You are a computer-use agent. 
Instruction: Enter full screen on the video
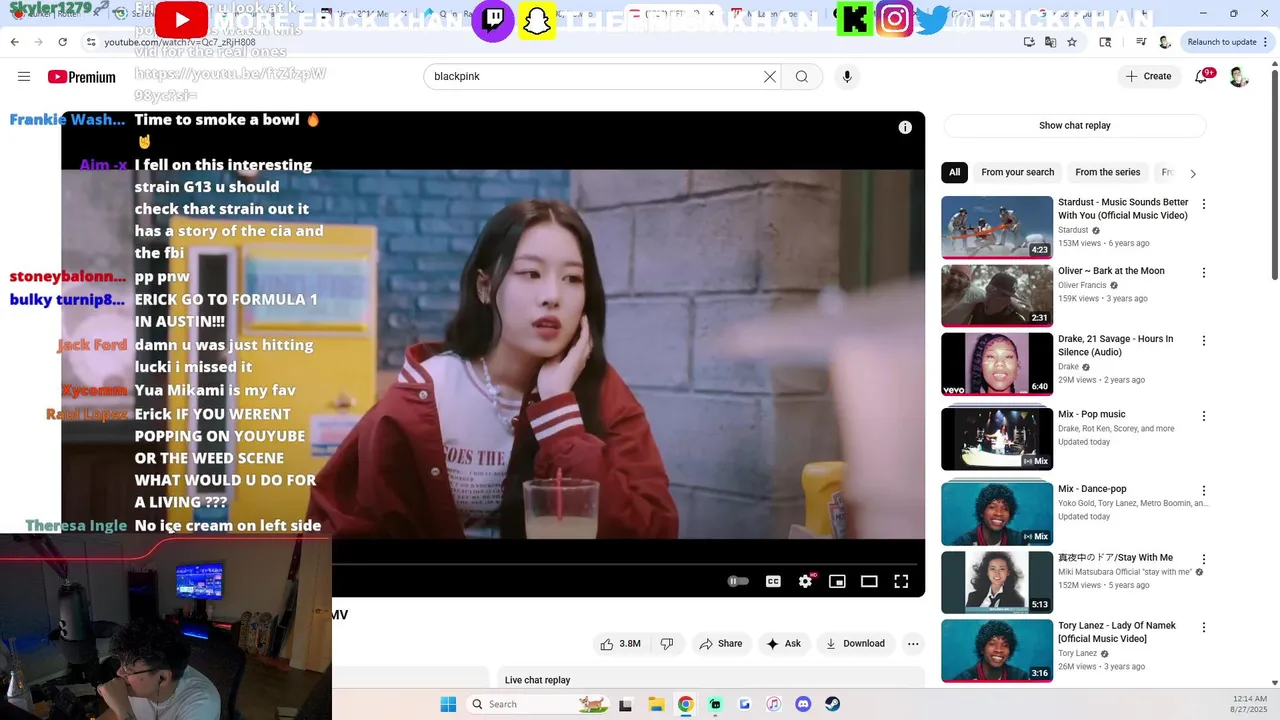(x=901, y=581)
